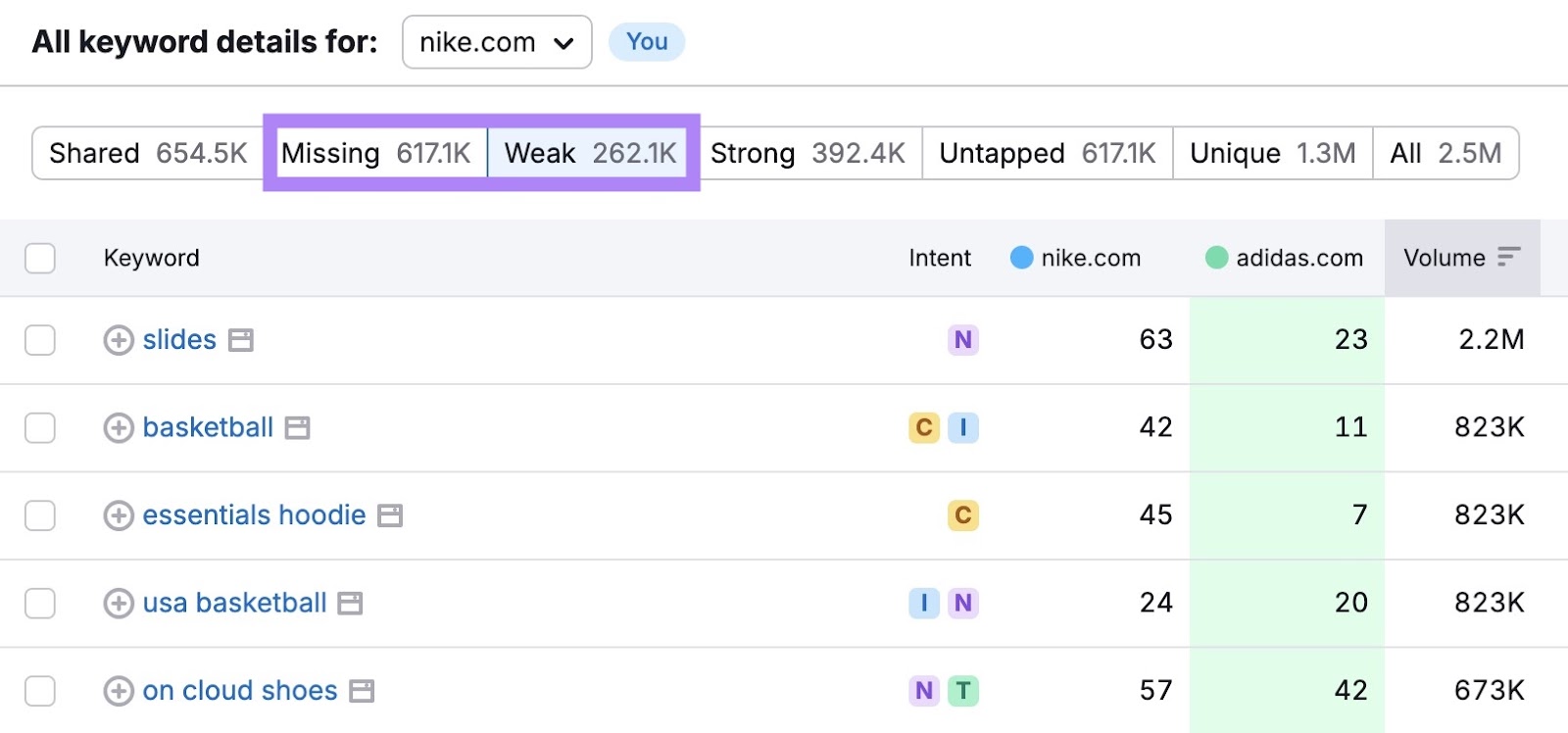Select the checkbox for usa basketball row

click(40, 604)
